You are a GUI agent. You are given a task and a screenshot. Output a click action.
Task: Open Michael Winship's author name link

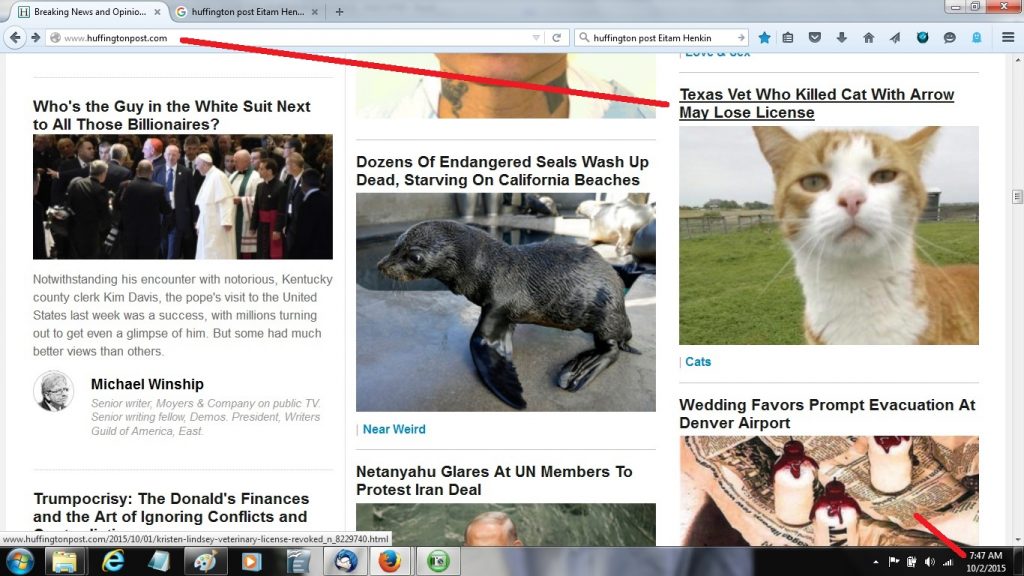147,384
